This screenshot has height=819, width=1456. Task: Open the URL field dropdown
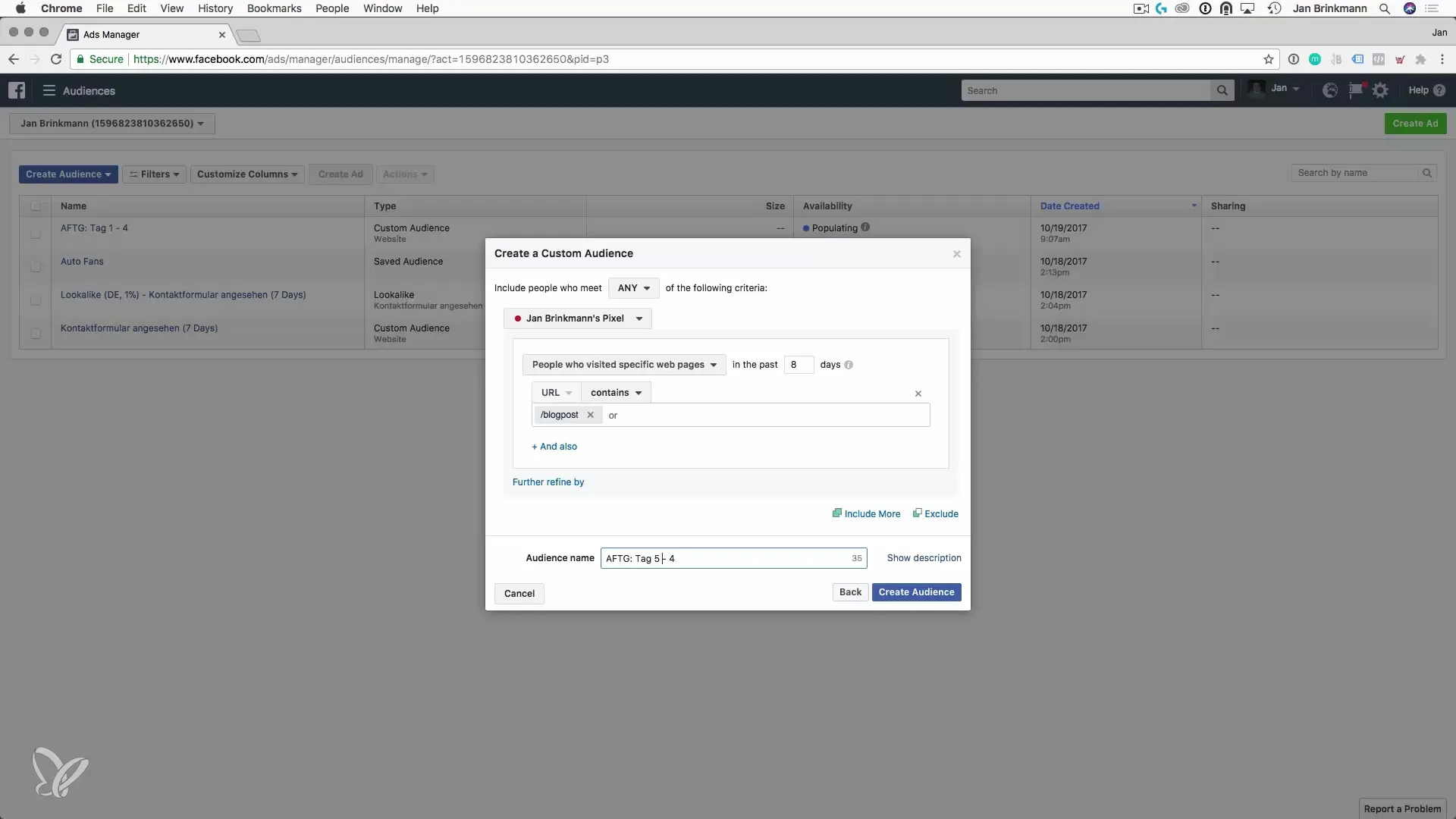point(556,393)
